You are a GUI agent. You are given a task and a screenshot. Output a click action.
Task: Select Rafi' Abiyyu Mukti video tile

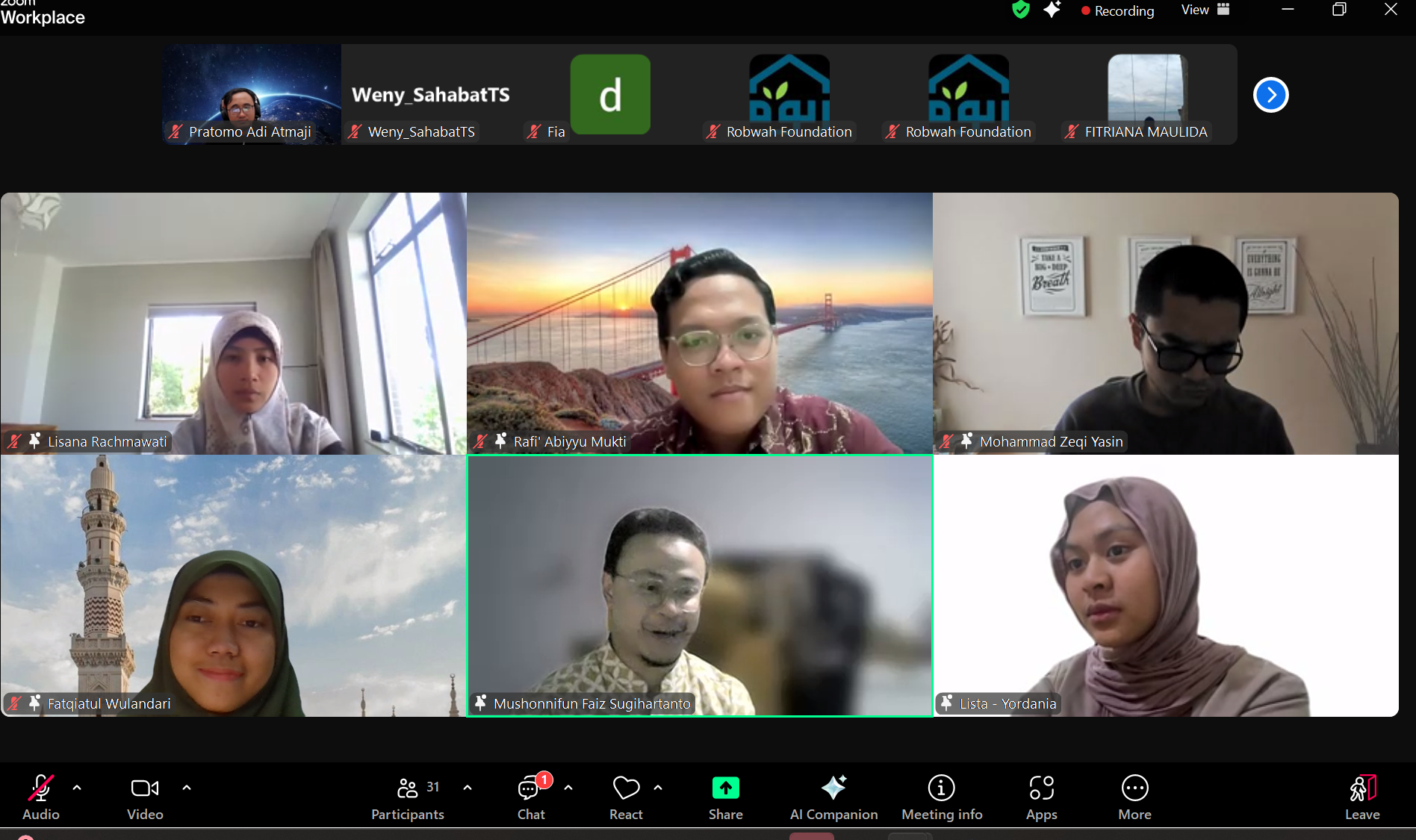(699, 323)
